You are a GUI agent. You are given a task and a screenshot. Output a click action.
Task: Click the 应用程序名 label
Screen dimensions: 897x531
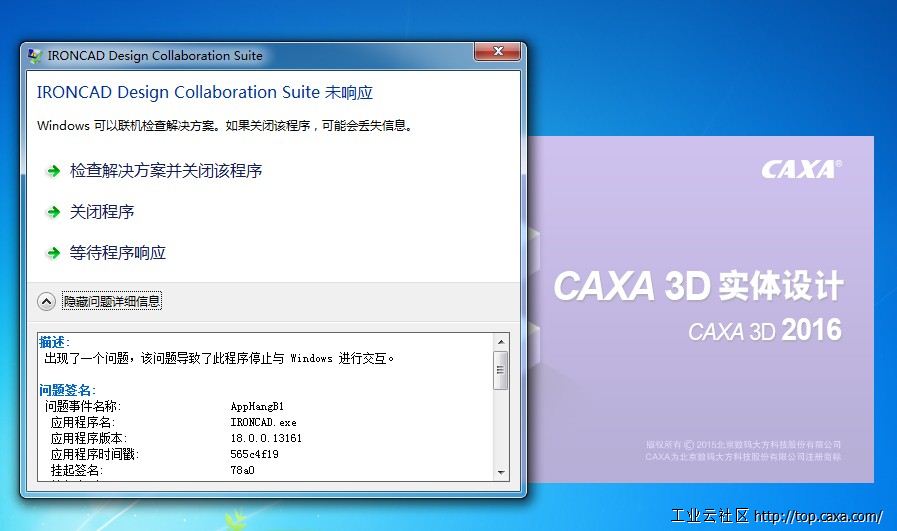click(82, 422)
